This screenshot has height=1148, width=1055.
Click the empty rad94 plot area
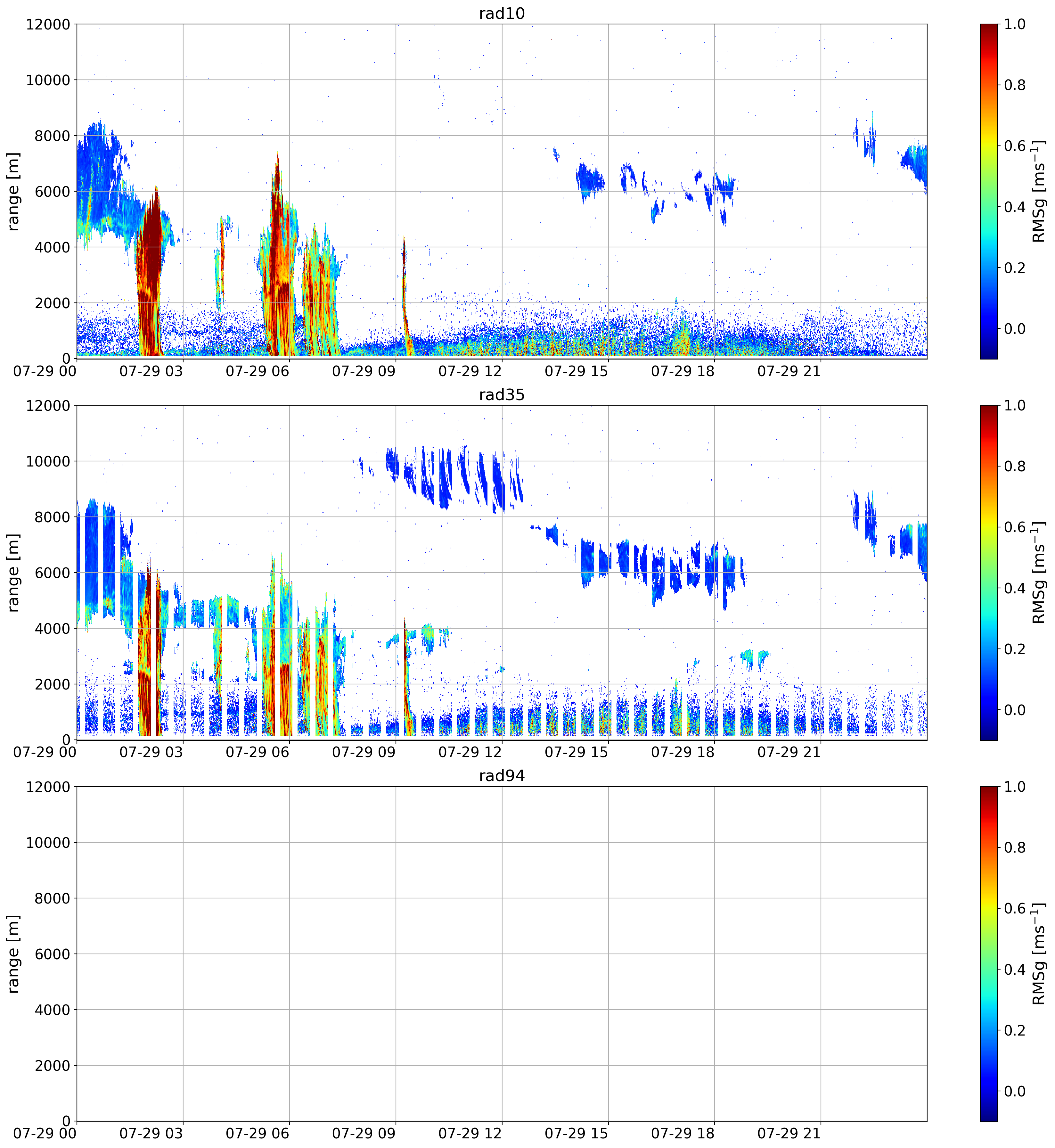pyautogui.click(x=501, y=954)
